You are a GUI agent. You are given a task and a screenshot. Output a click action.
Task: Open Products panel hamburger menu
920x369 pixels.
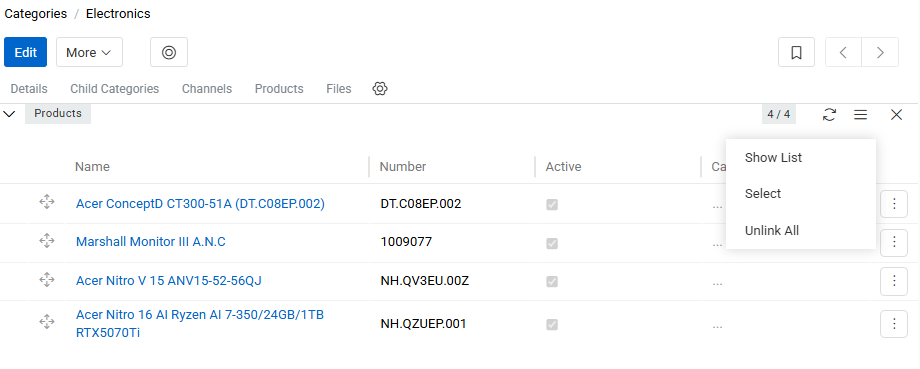coord(861,114)
